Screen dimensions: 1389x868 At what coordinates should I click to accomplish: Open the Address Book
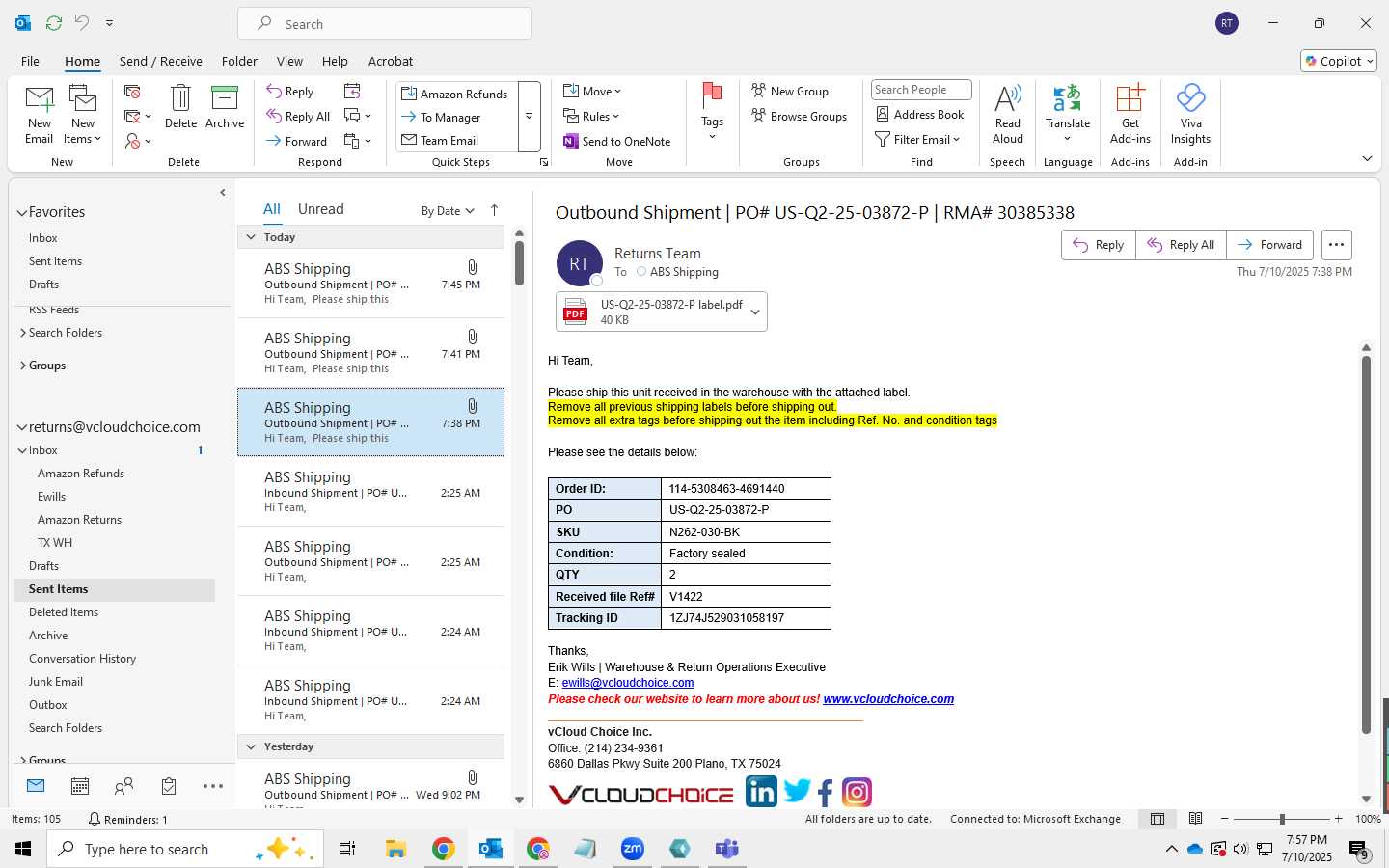pyautogui.click(x=920, y=114)
